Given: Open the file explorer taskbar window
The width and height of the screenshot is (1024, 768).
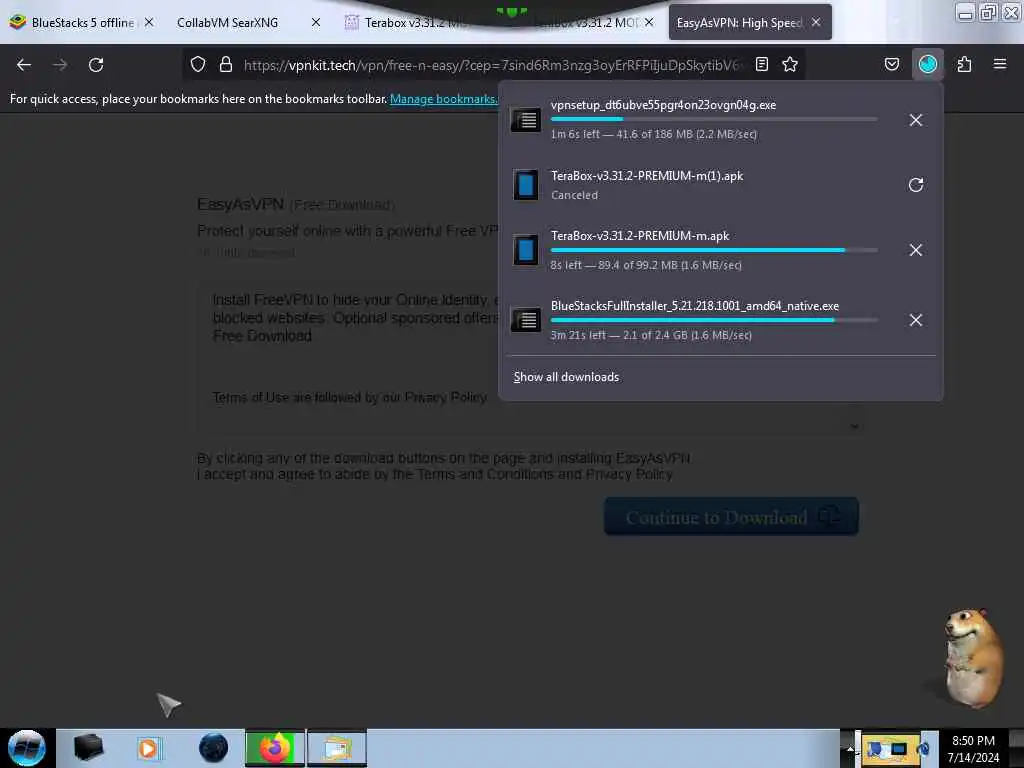Looking at the screenshot, I should 337,748.
